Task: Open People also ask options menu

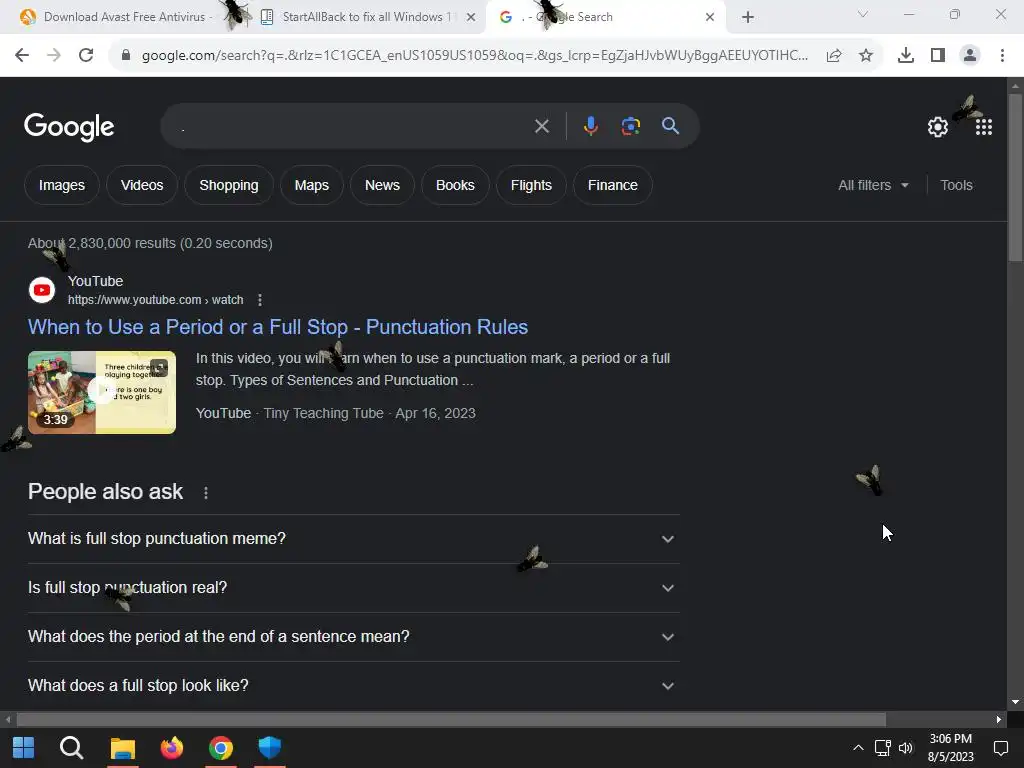Action: (206, 492)
